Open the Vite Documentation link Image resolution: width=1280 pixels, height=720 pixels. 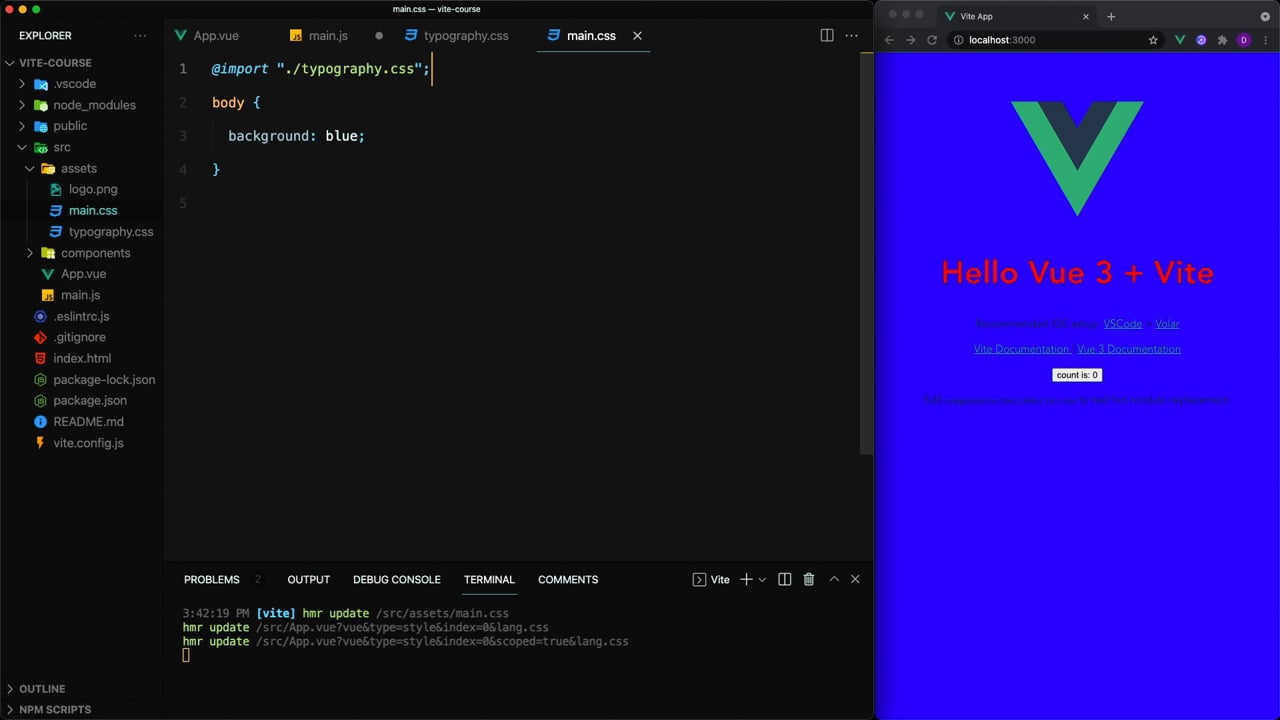pos(1022,349)
